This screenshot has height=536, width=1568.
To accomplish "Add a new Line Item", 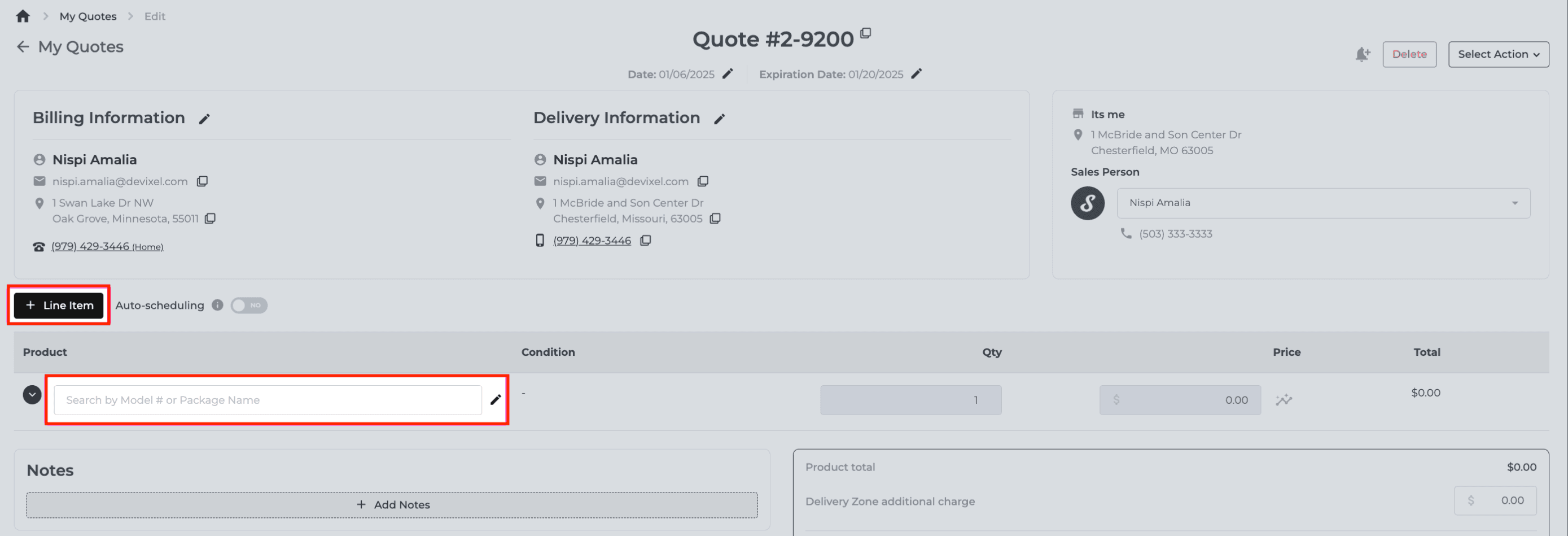I will 59,305.
